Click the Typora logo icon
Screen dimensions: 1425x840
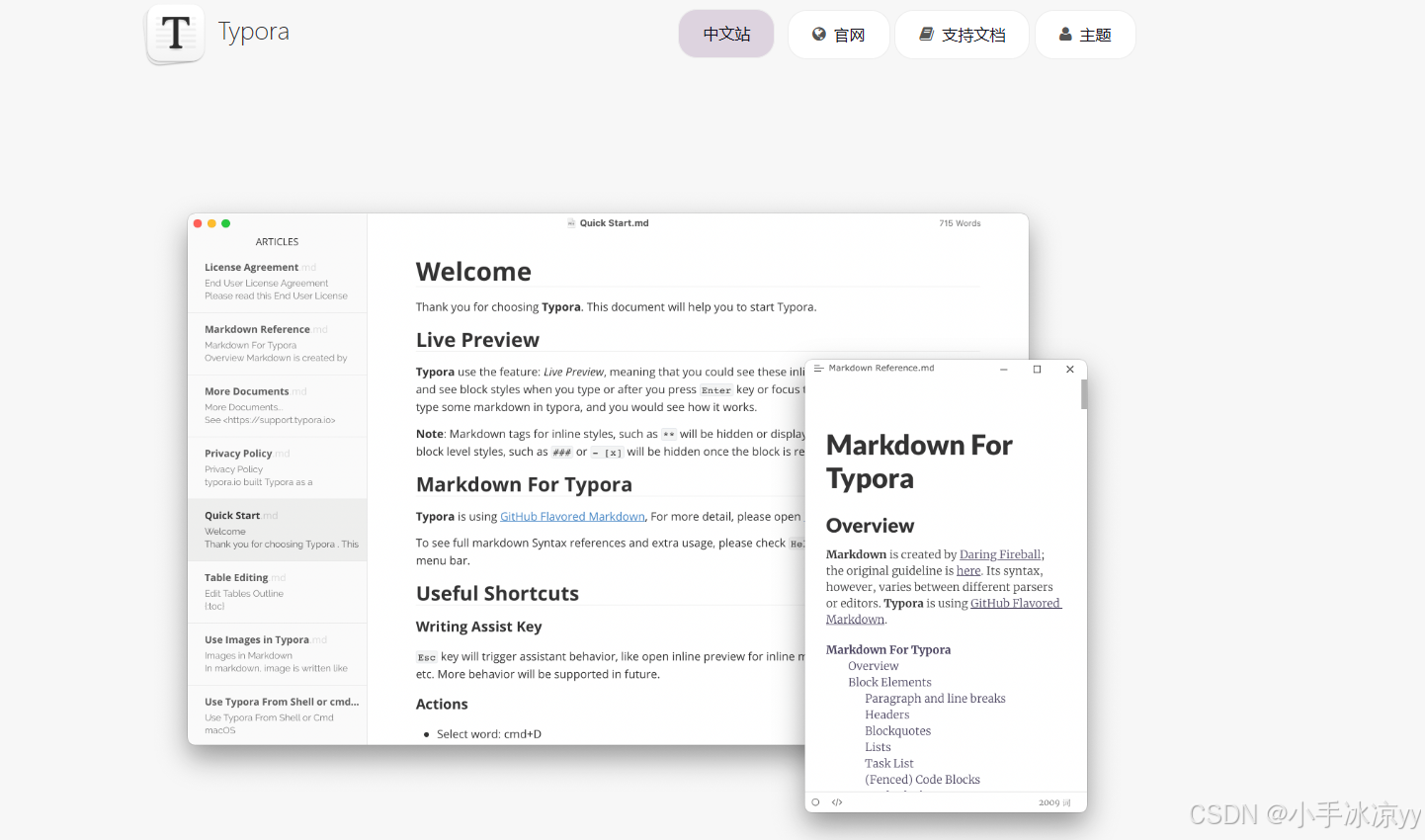tap(176, 34)
